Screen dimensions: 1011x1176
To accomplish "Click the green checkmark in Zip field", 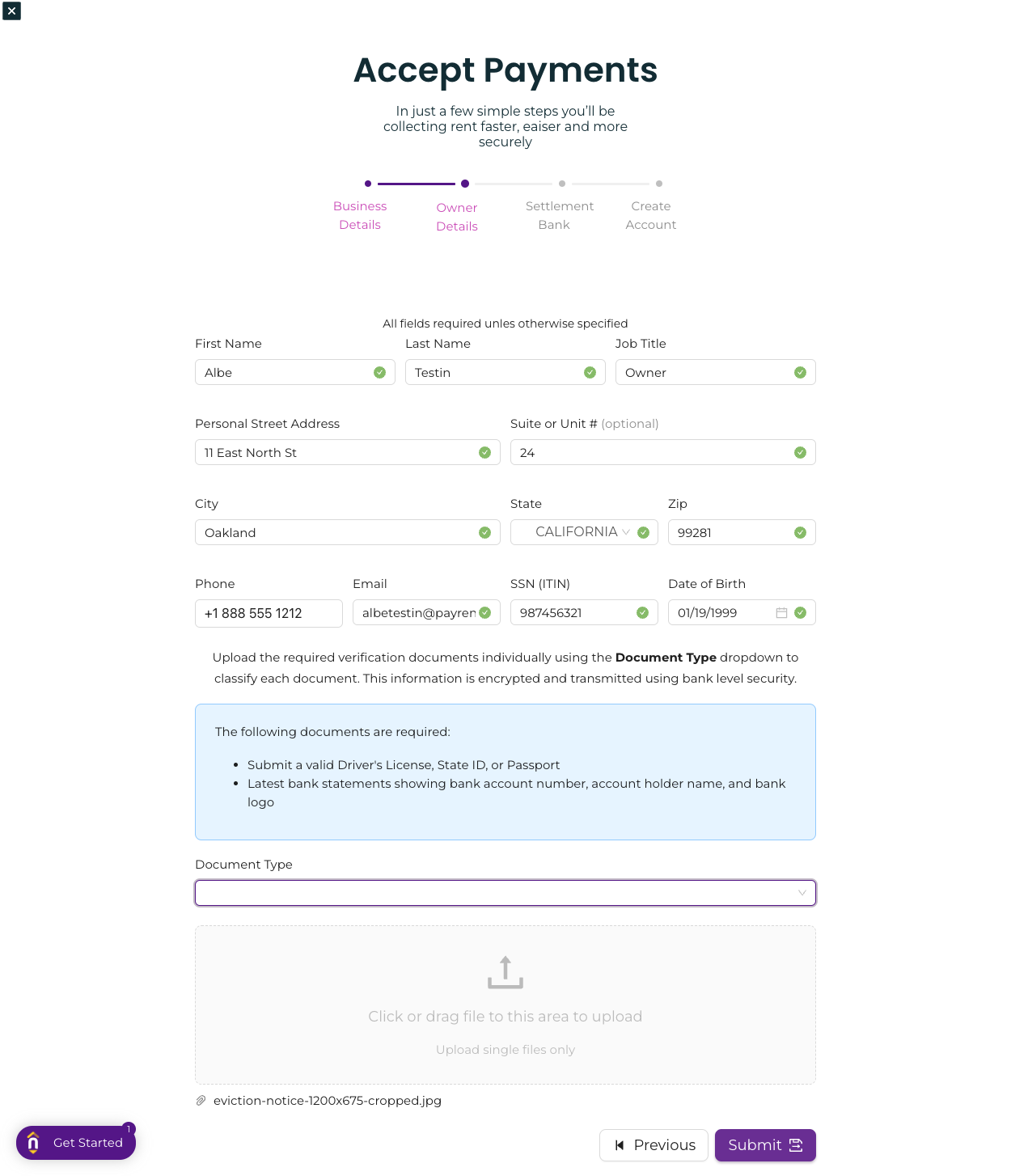I will [x=800, y=532].
